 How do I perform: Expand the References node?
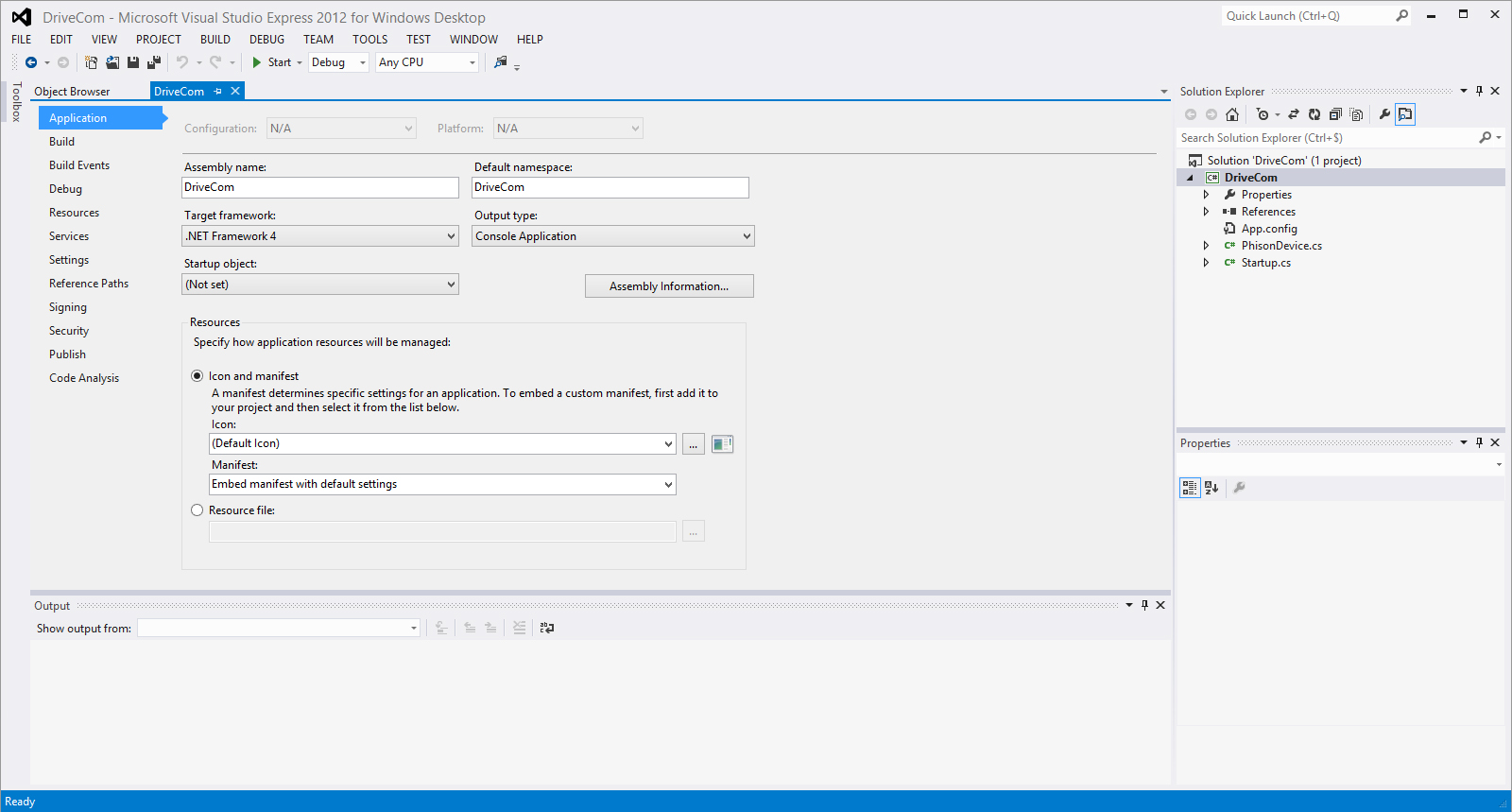[x=1206, y=212]
